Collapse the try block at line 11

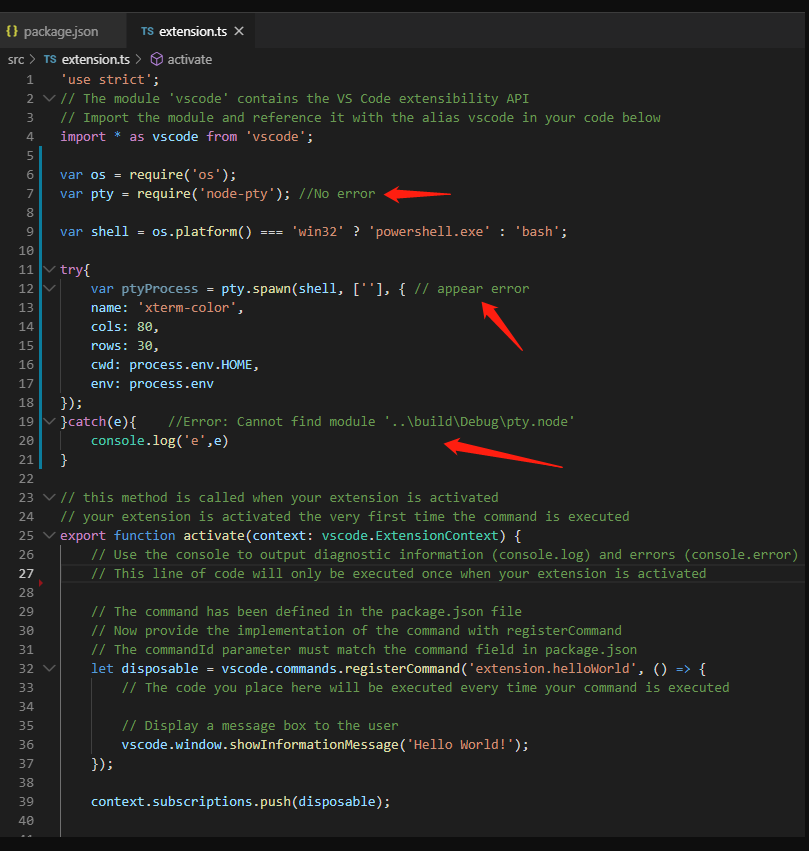click(49, 269)
